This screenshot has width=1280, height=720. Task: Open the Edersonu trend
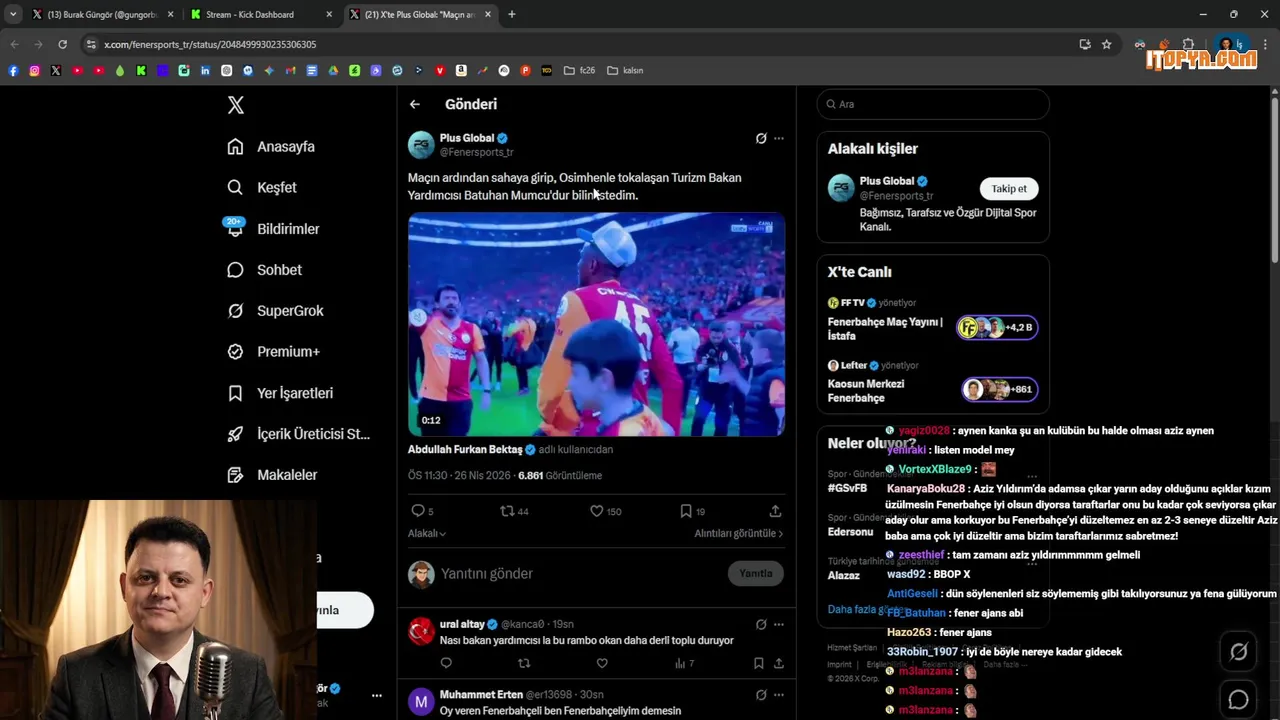(x=850, y=532)
